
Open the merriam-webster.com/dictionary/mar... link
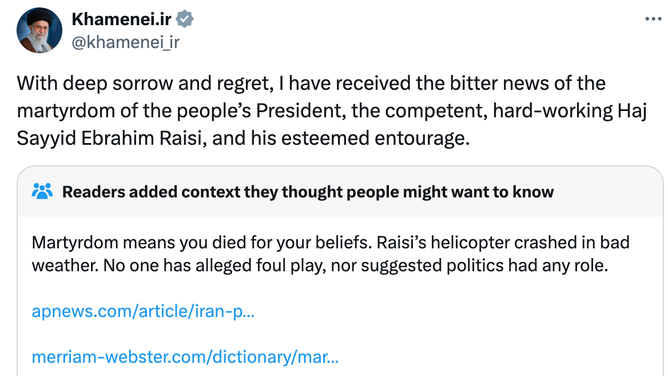click(185, 357)
